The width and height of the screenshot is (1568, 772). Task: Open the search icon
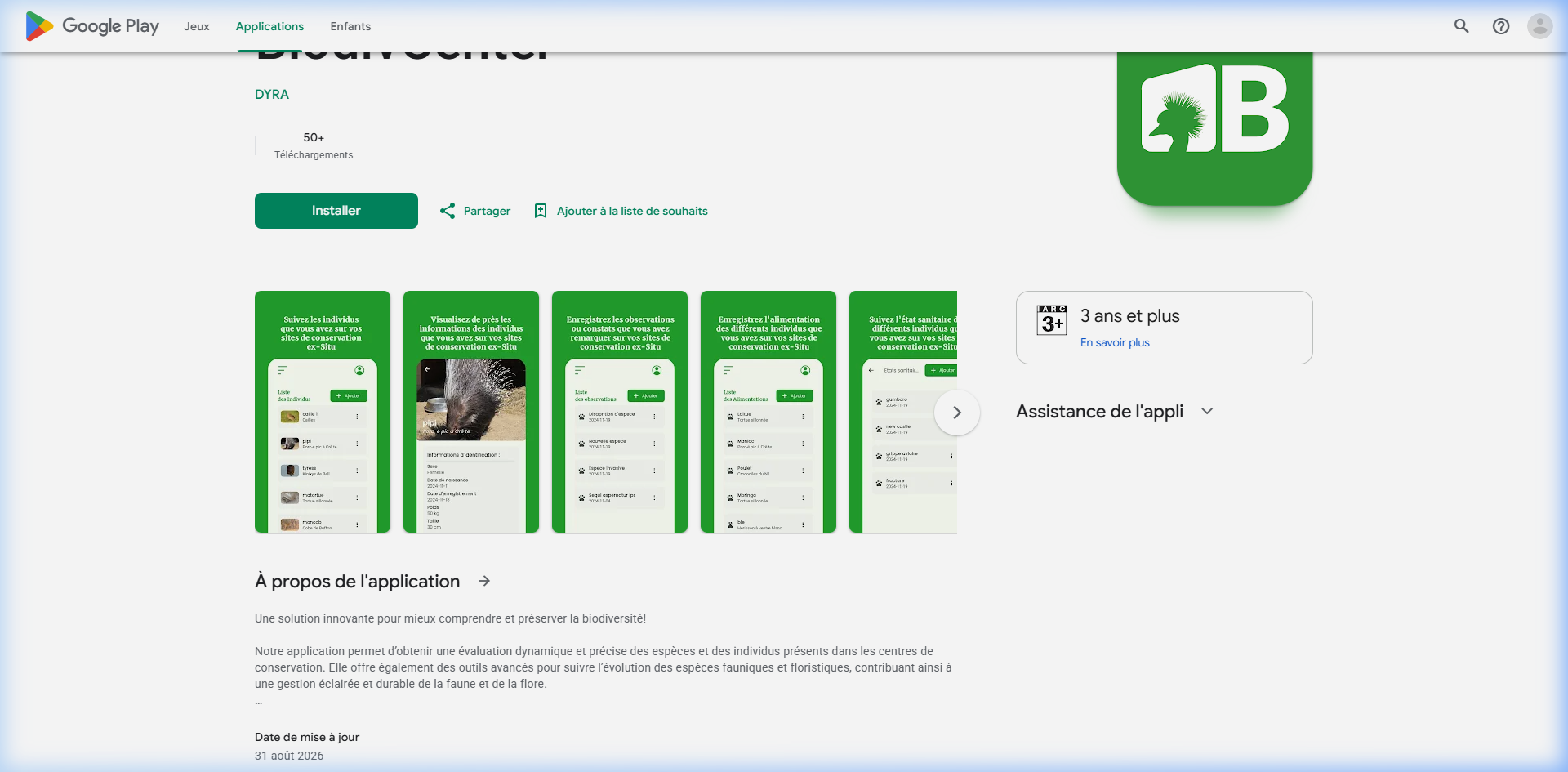(x=1462, y=26)
